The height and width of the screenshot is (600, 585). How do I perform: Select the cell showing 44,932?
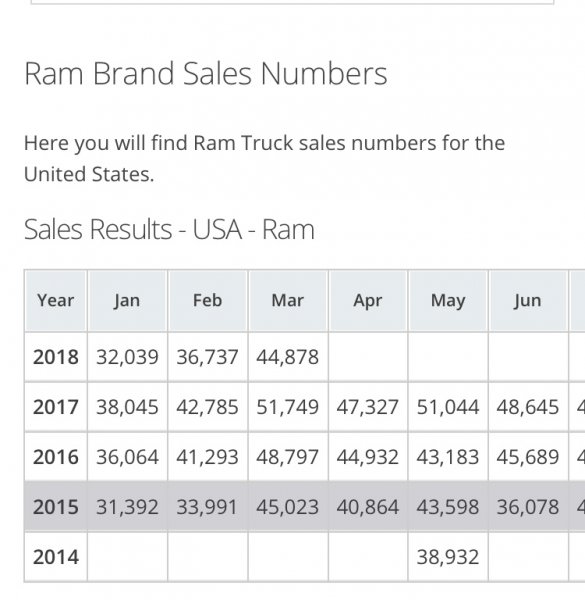click(x=368, y=457)
